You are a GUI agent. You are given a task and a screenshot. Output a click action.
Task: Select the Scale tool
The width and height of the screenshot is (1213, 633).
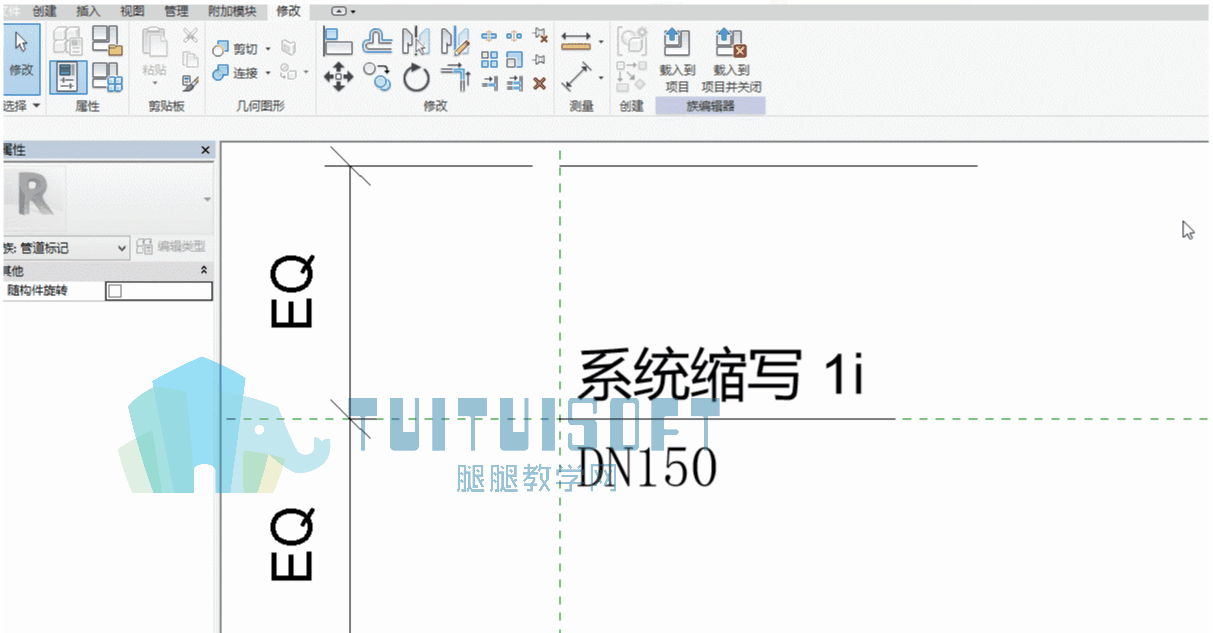tap(514, 60)
